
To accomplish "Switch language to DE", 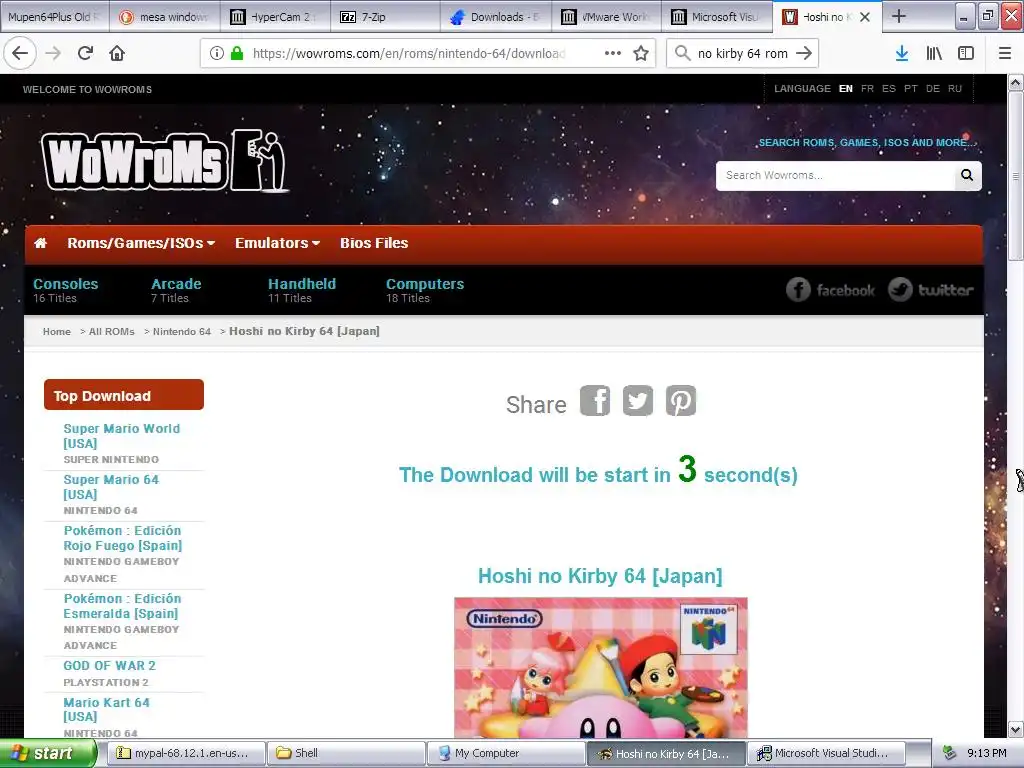I will 933,89.
